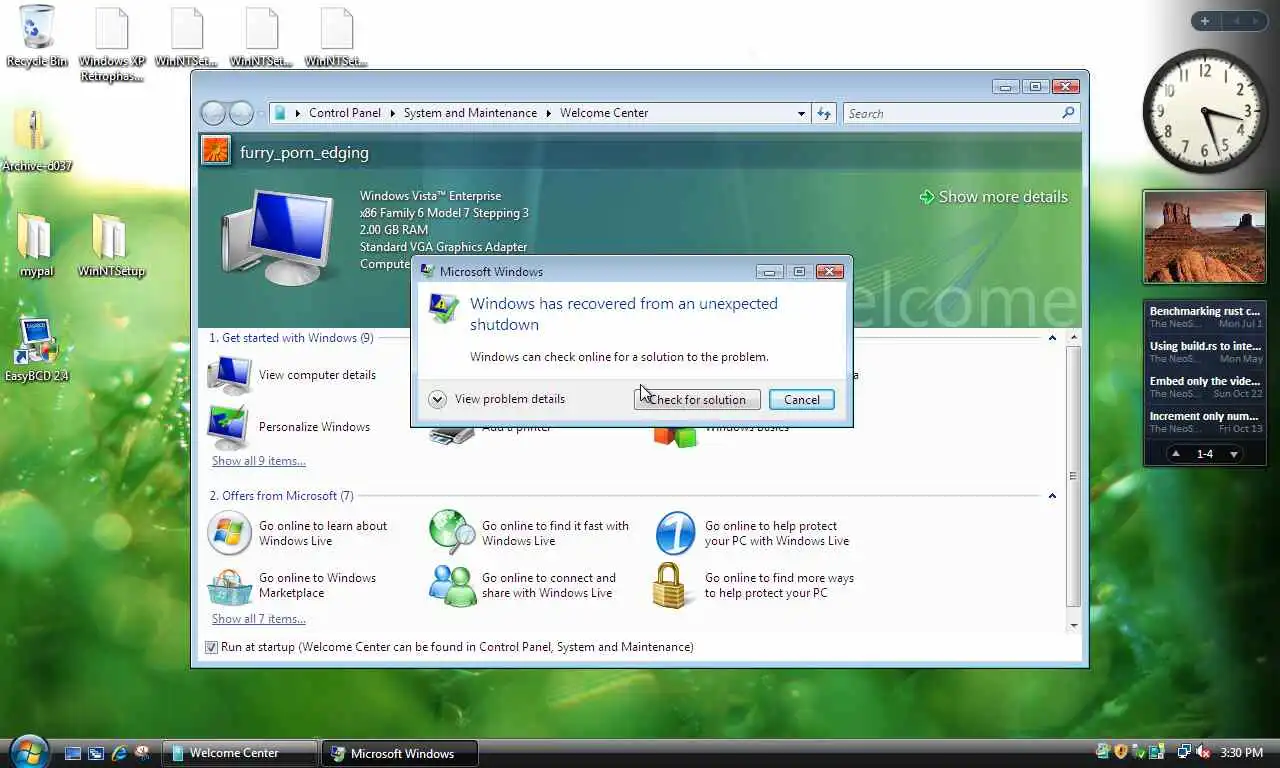Viewport: 1280px width, 768px height.
Task: Select the Windows XP Retrophas... file icon
Action: pyautogui.click(x=112, y=44)
